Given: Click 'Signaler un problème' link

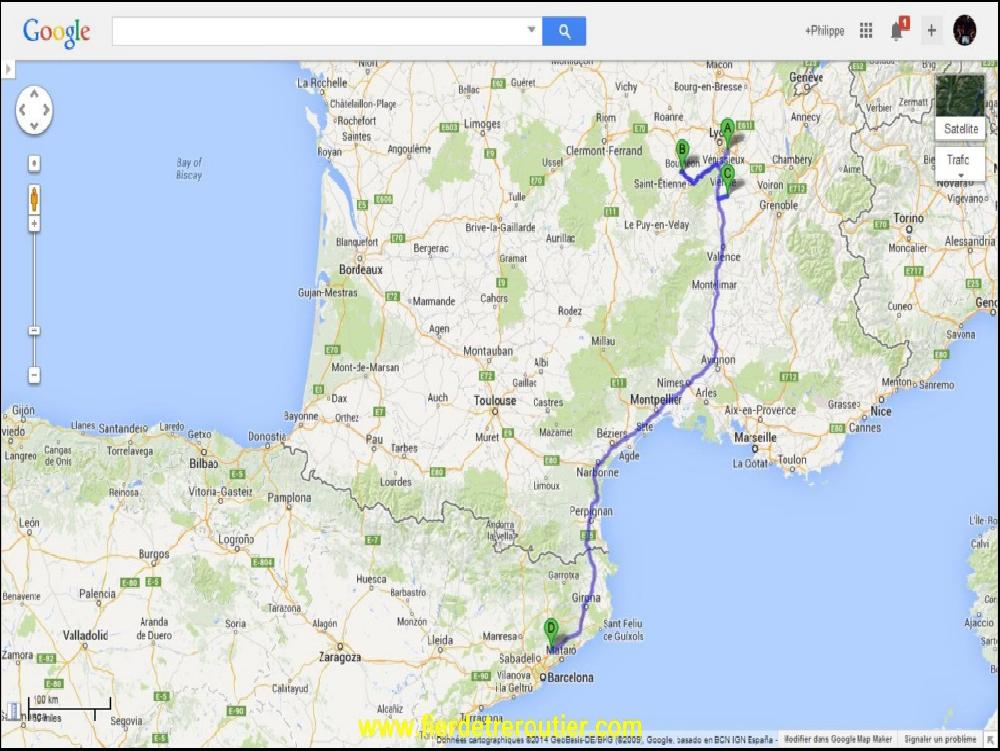Looking at the screenshot, I should pos(940,739).
